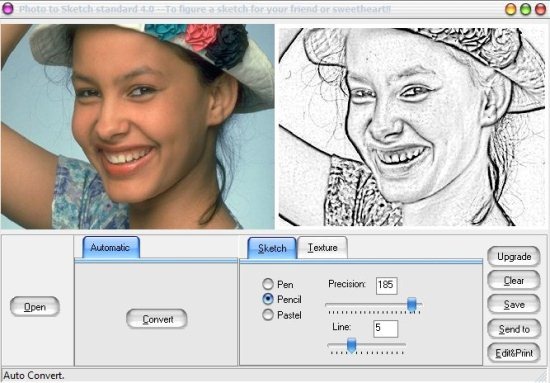
Task: Clear the current images
Action: coord(514,280)
